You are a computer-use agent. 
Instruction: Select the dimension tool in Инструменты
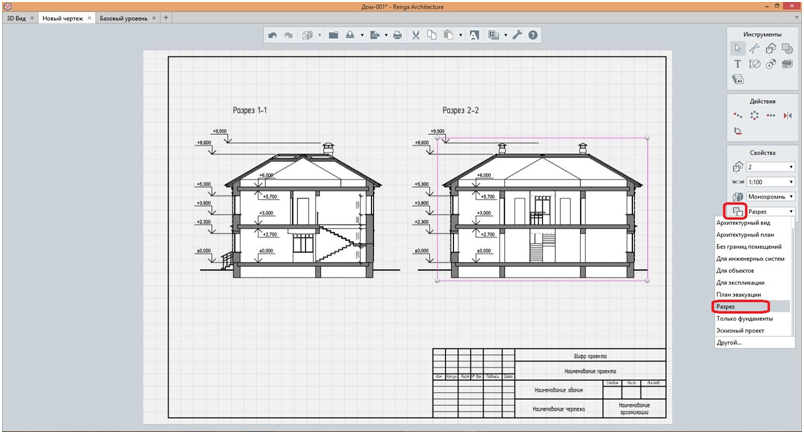tap(754, 64)
